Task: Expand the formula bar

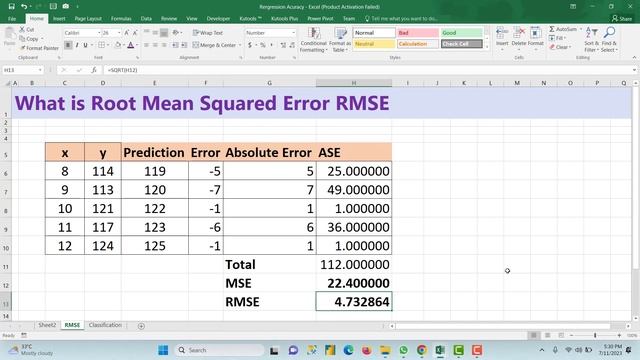Action: 634,70
